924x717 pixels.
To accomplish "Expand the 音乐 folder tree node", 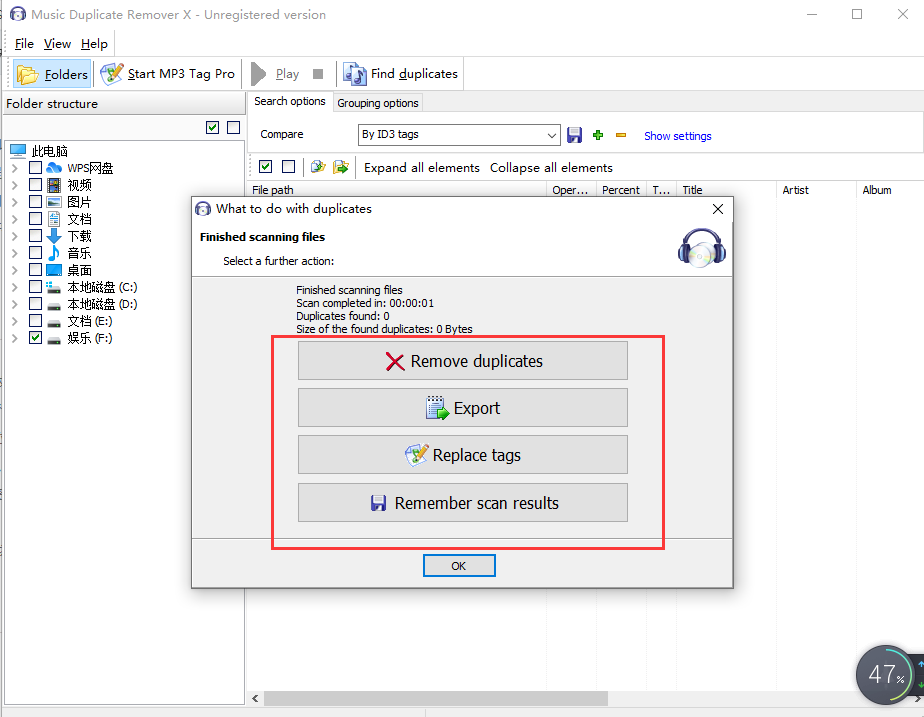I will pos(14,253).
